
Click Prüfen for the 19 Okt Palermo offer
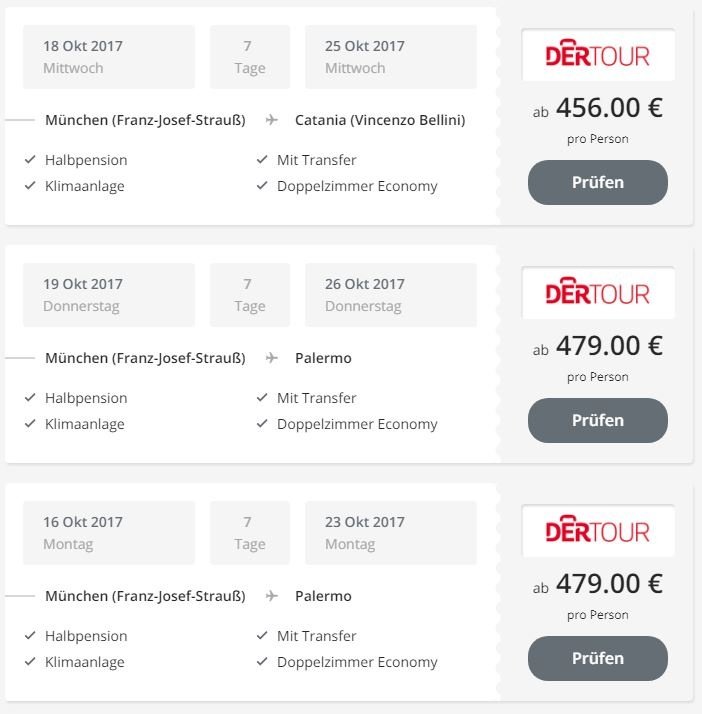[598, 420]
